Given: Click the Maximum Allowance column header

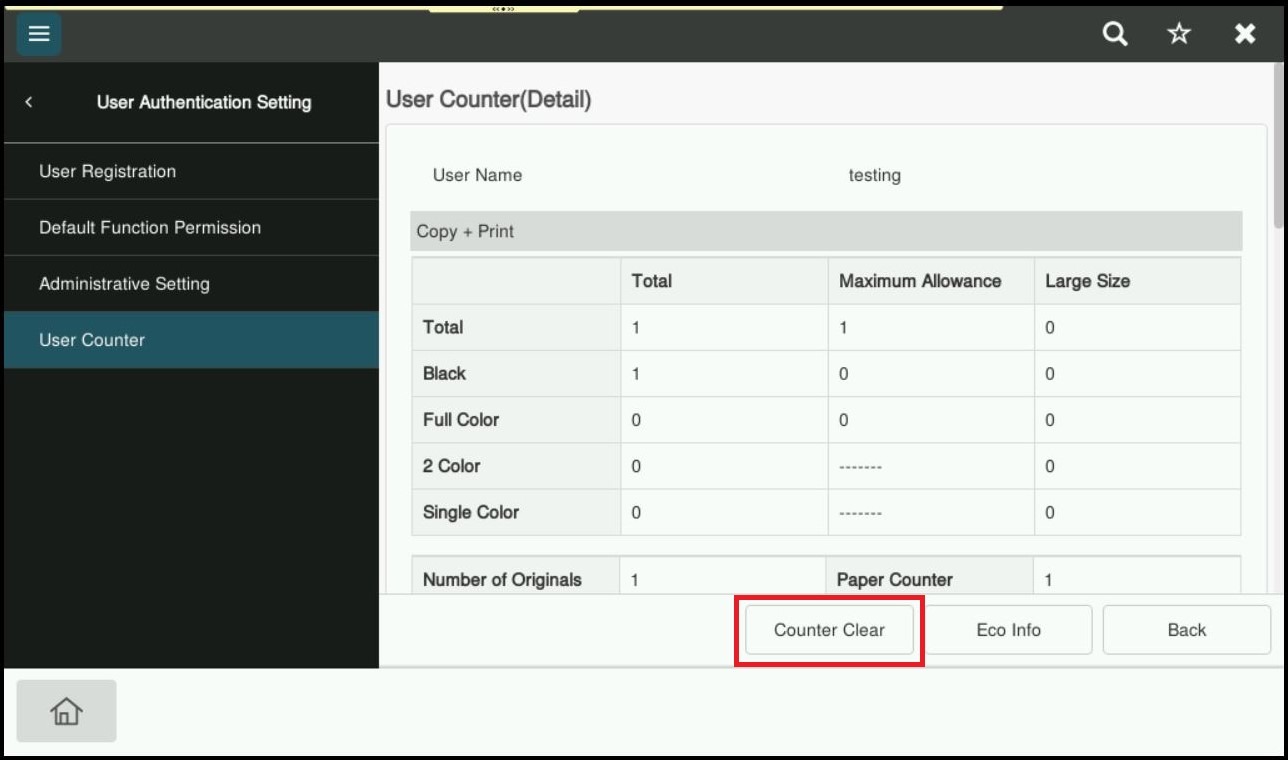Looking at the screenshot, I should pos(920,281).
